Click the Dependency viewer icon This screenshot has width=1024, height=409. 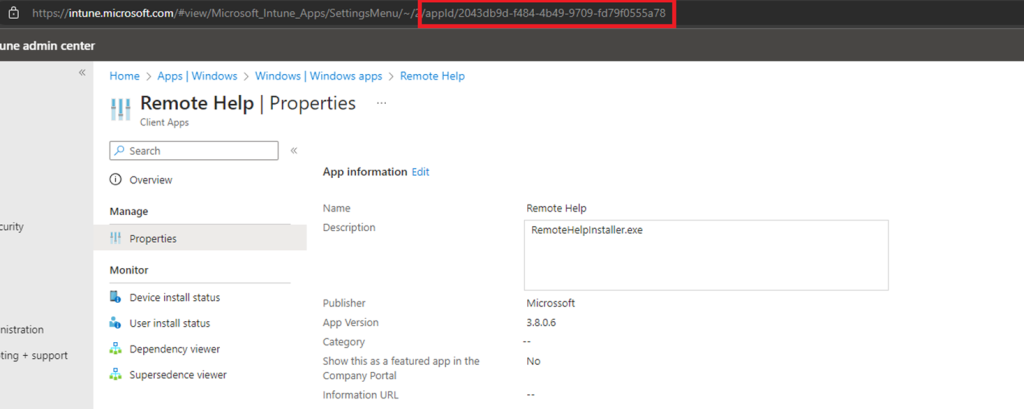(116, 349)
